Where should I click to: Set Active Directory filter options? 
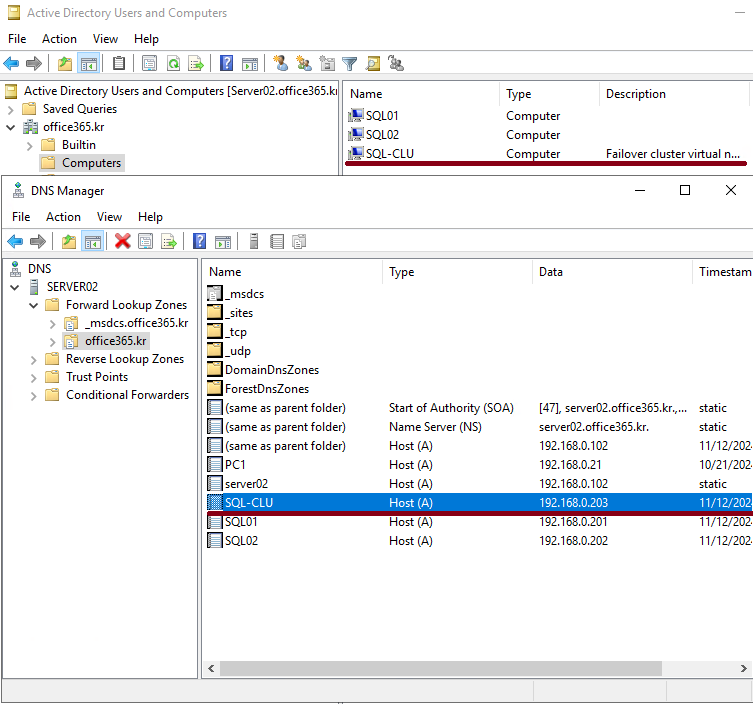click(350, 63)
